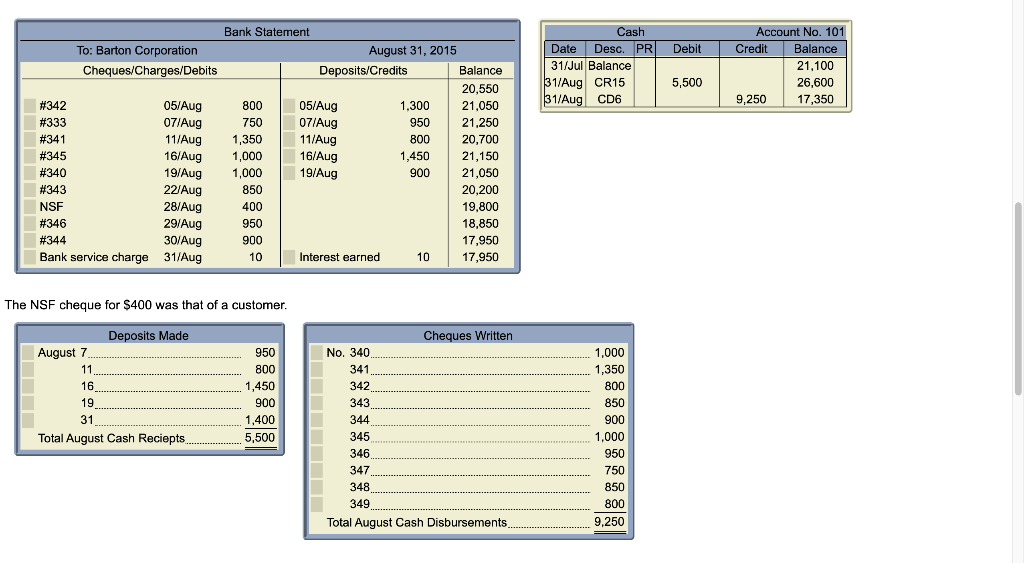Tick the 347 box in Cheques Written

(317, 470)
